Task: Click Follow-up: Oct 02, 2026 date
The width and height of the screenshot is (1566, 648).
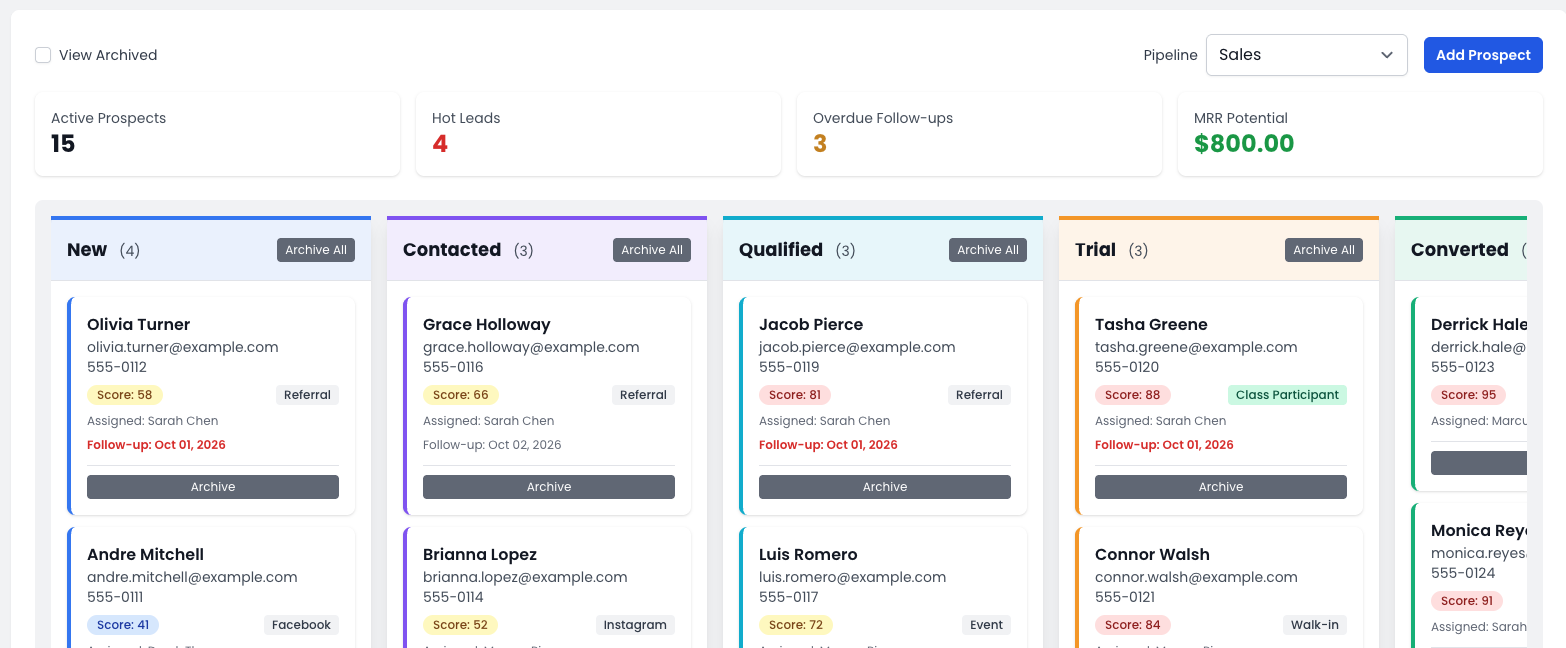Action: point(492,445)
